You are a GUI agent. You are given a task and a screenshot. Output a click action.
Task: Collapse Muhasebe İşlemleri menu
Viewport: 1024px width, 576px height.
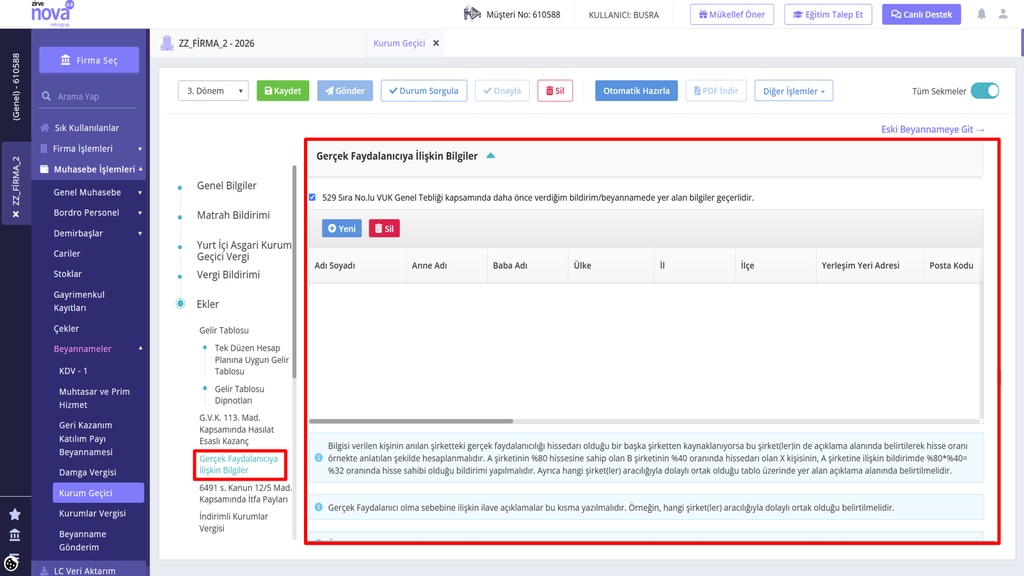click(x=140, y=169)
